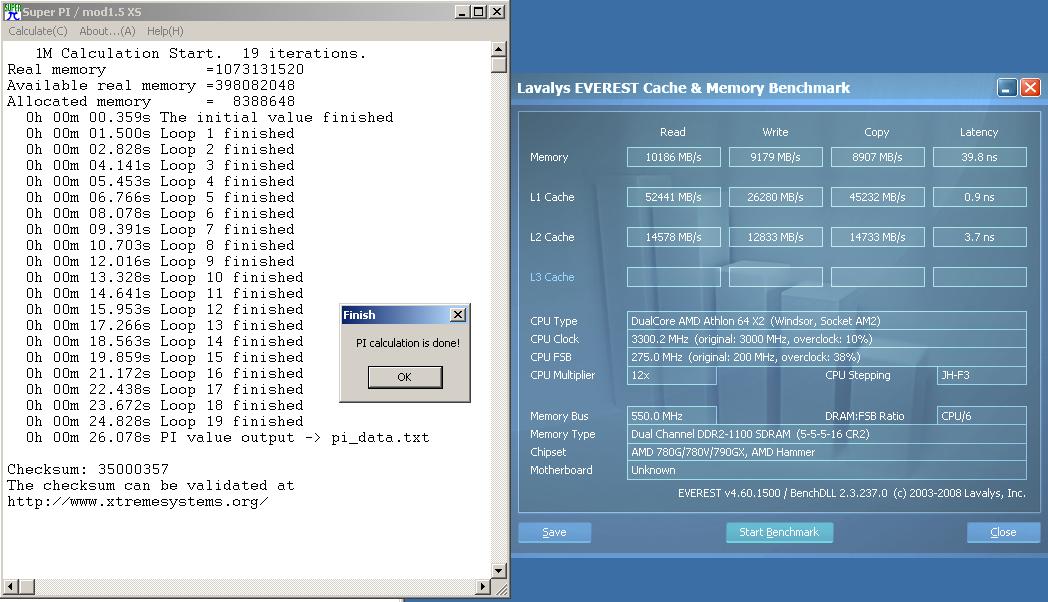
Task: Click the Read column header in EVEREST
Action: tap(673, 132)
